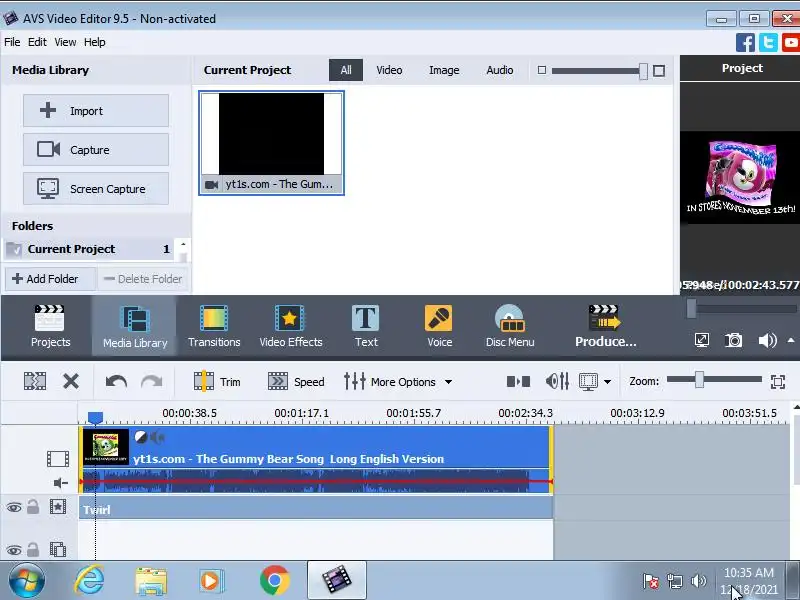Adjust the preview playback position slider

[x=691, y=309]
